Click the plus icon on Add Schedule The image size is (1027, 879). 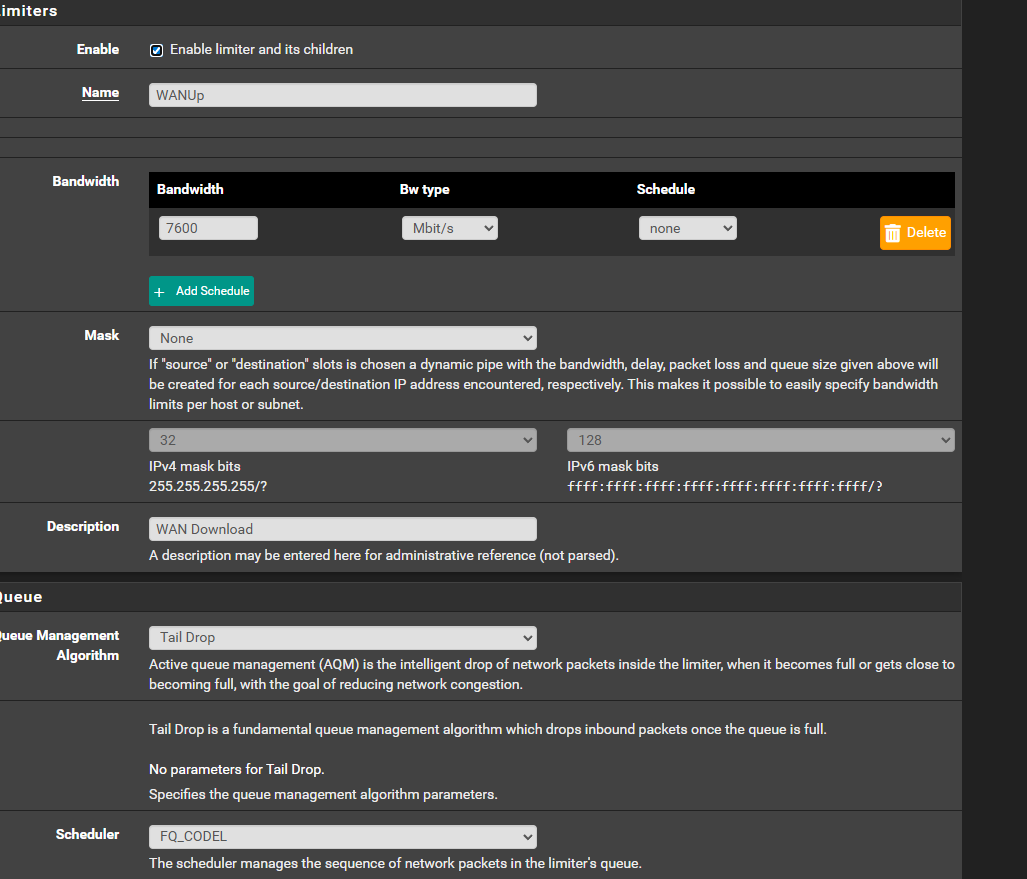[x=159, y=292]
